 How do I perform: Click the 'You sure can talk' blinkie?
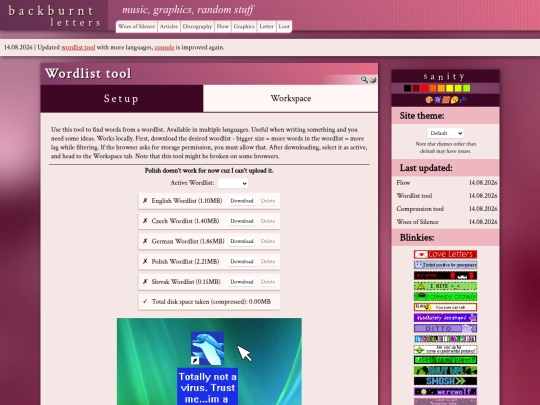click(x=445, y=307)
